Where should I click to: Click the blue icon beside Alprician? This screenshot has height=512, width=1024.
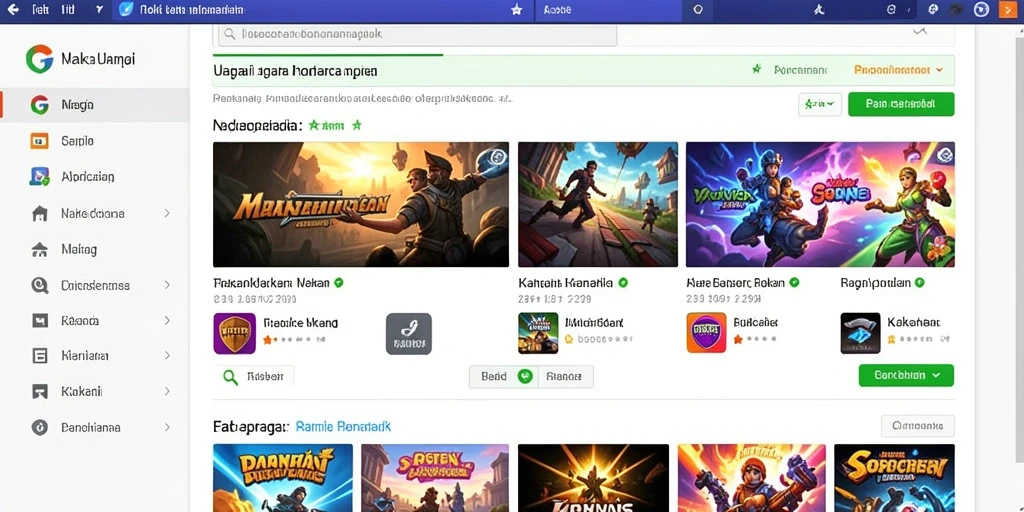(40, 176)
